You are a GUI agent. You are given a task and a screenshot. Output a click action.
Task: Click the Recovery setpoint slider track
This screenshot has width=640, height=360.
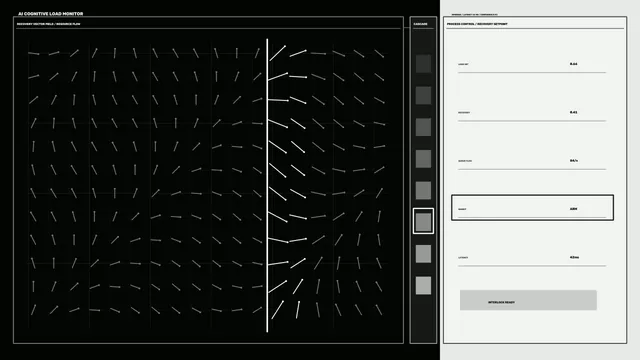(x=532, y=121)
